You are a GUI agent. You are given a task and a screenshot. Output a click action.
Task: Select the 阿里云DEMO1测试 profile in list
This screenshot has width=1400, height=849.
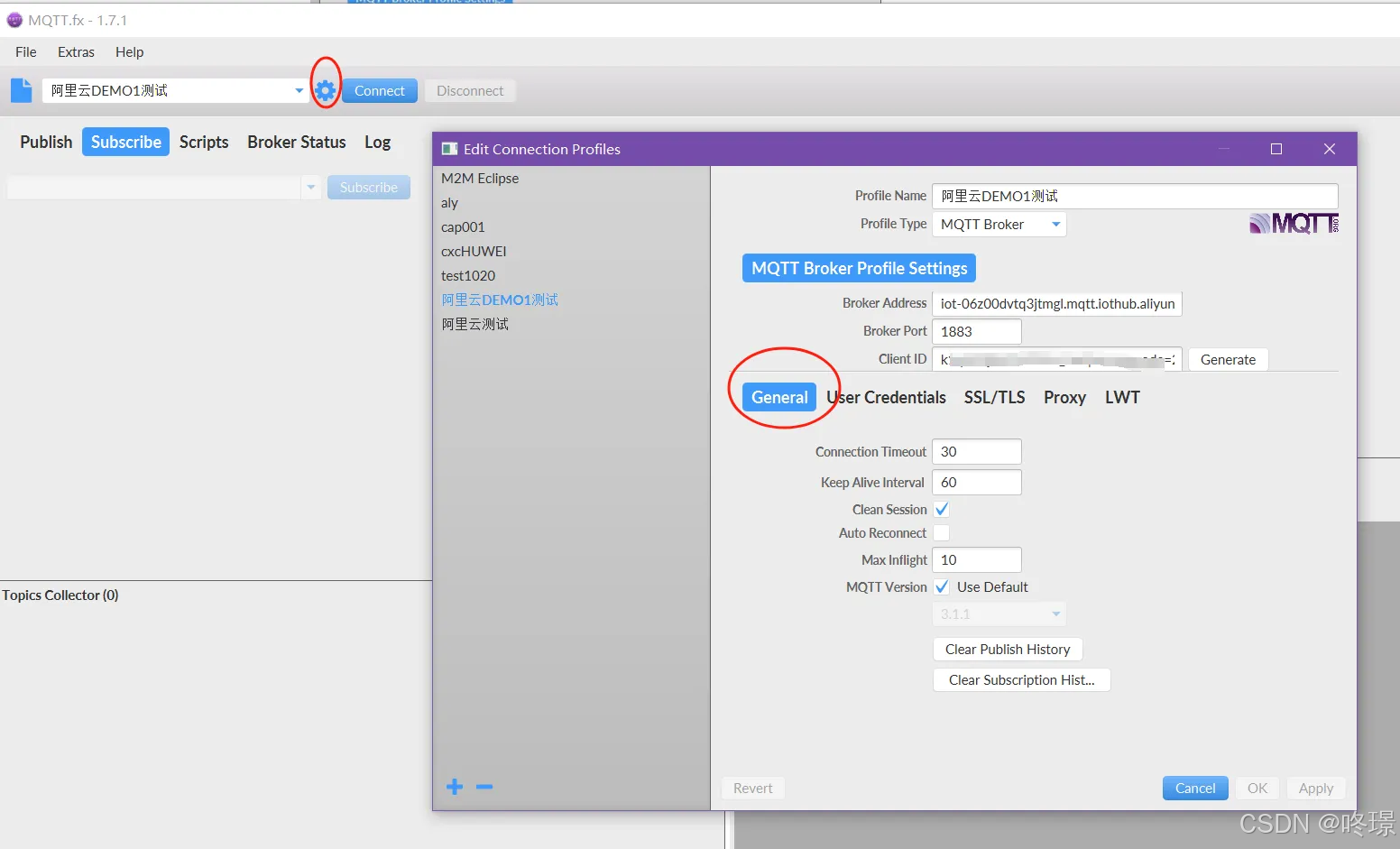500,300
